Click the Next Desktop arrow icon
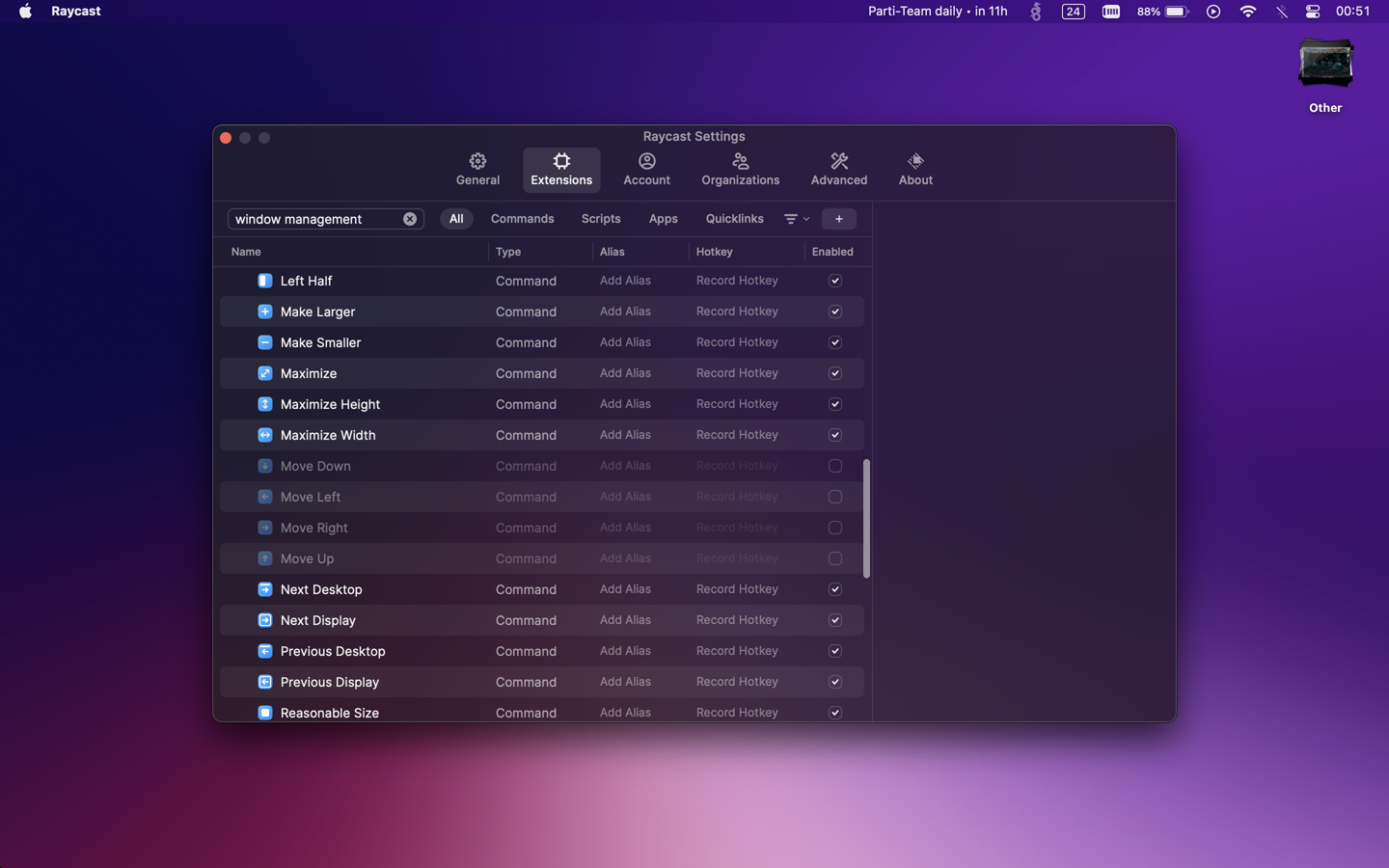The image size is (1389, 868). 264,589
